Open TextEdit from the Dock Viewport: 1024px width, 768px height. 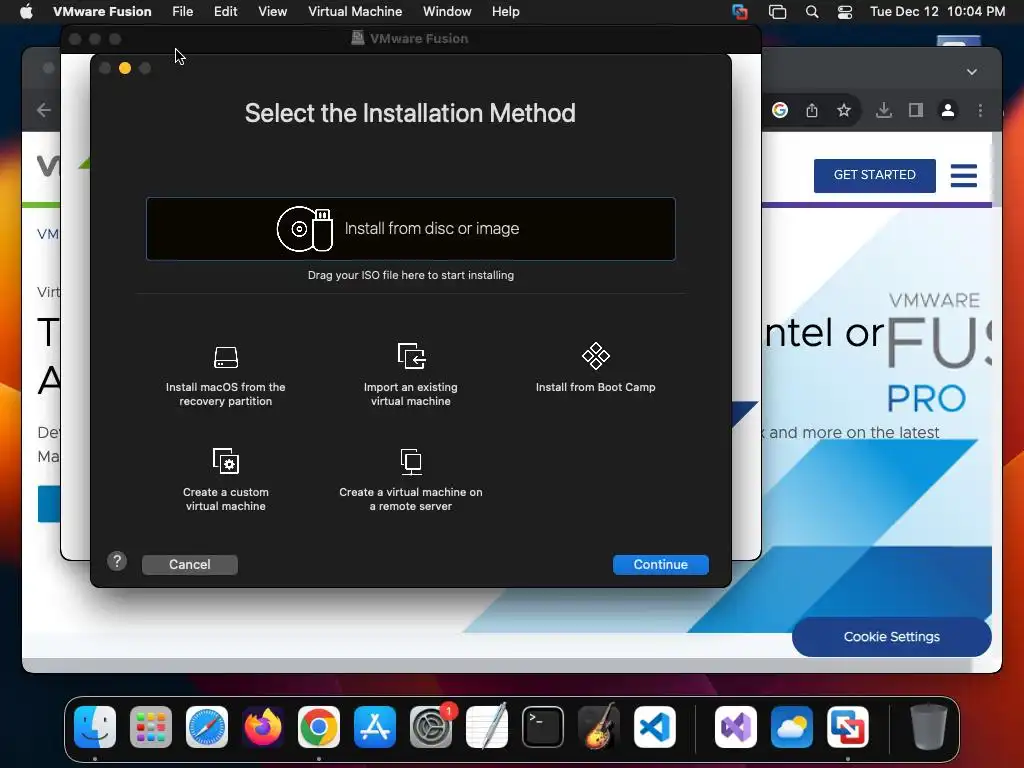coord(487,727)
